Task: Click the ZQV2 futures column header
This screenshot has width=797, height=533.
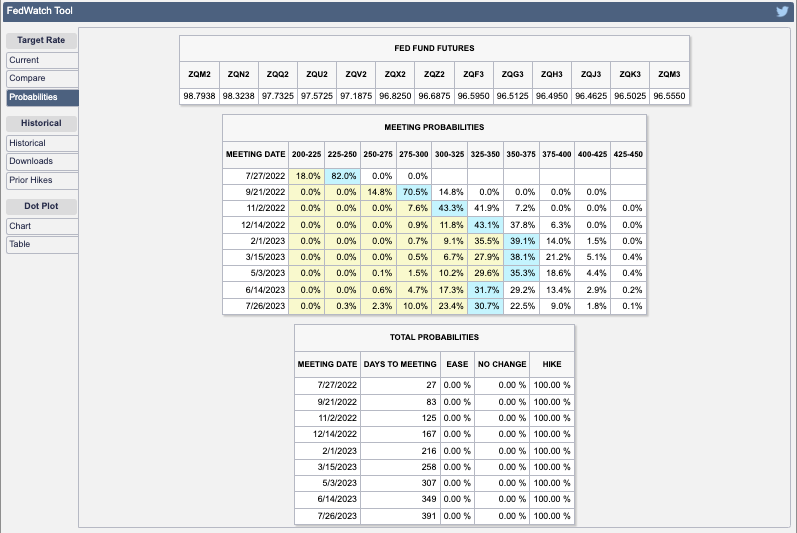Action: (x=356, y=74)
